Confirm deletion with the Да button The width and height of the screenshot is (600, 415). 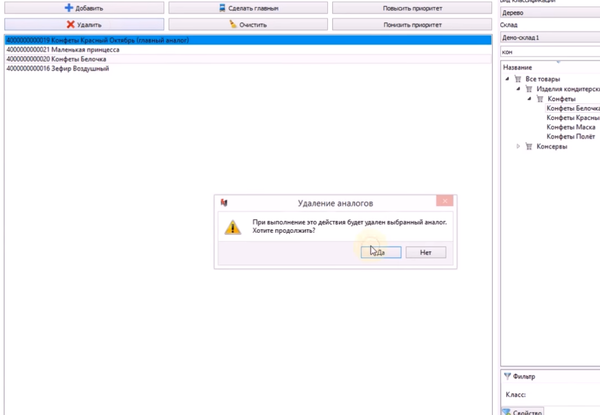pos(381,252)
